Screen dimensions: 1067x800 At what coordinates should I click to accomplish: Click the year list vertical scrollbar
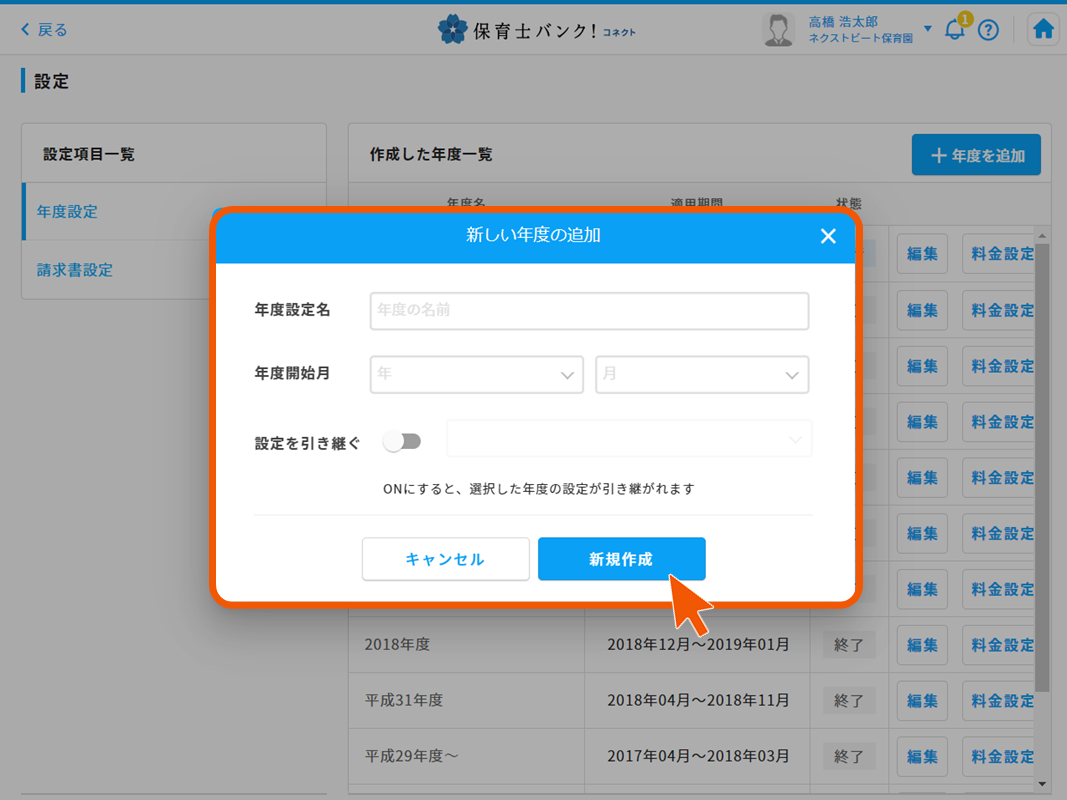[x=1043, y=460]
